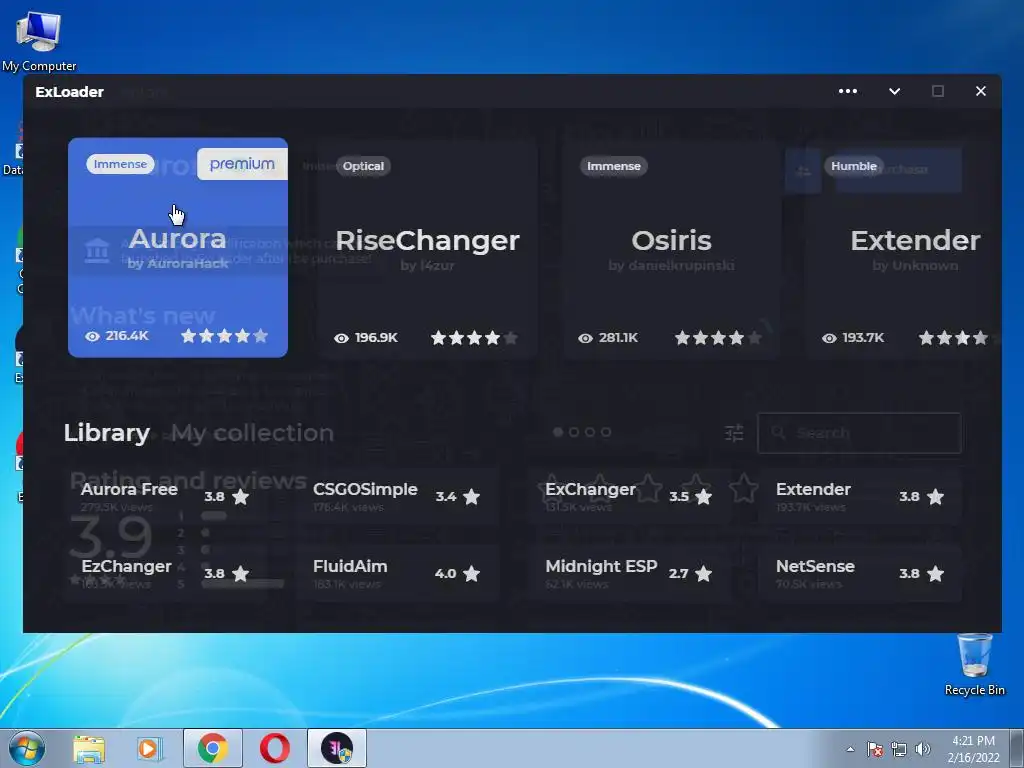The width and height of the screenshot is (1024, 768).
Task: Click the Immense tag on Osiris card
Action: pos(613,166)
